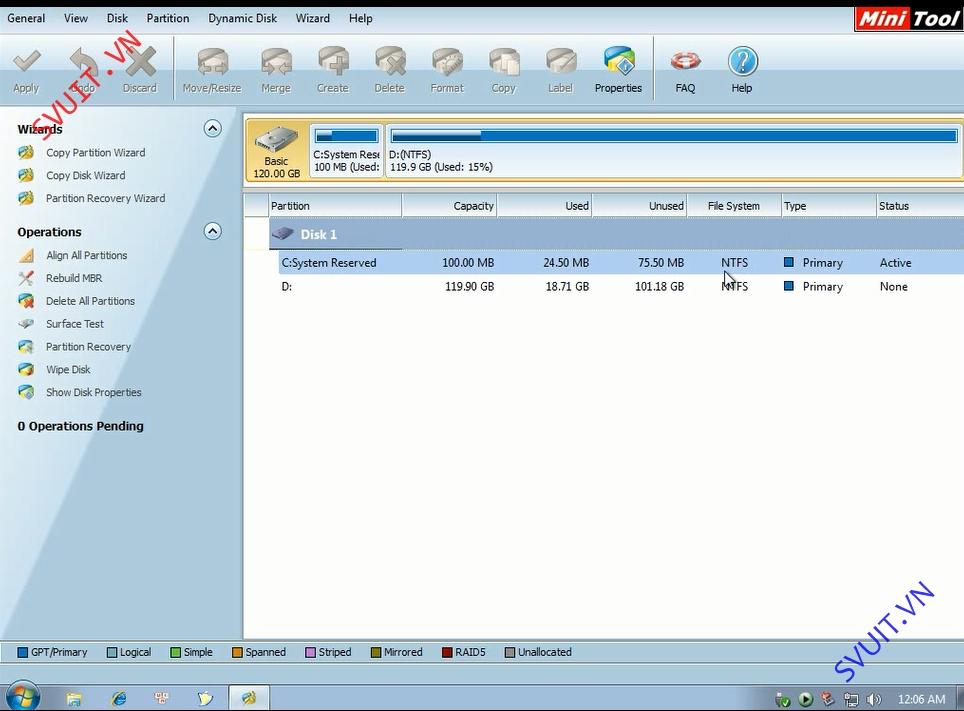Screen dimensions: 964x711
Task: Click the Help question mark icon
Action: coord(742,62)
